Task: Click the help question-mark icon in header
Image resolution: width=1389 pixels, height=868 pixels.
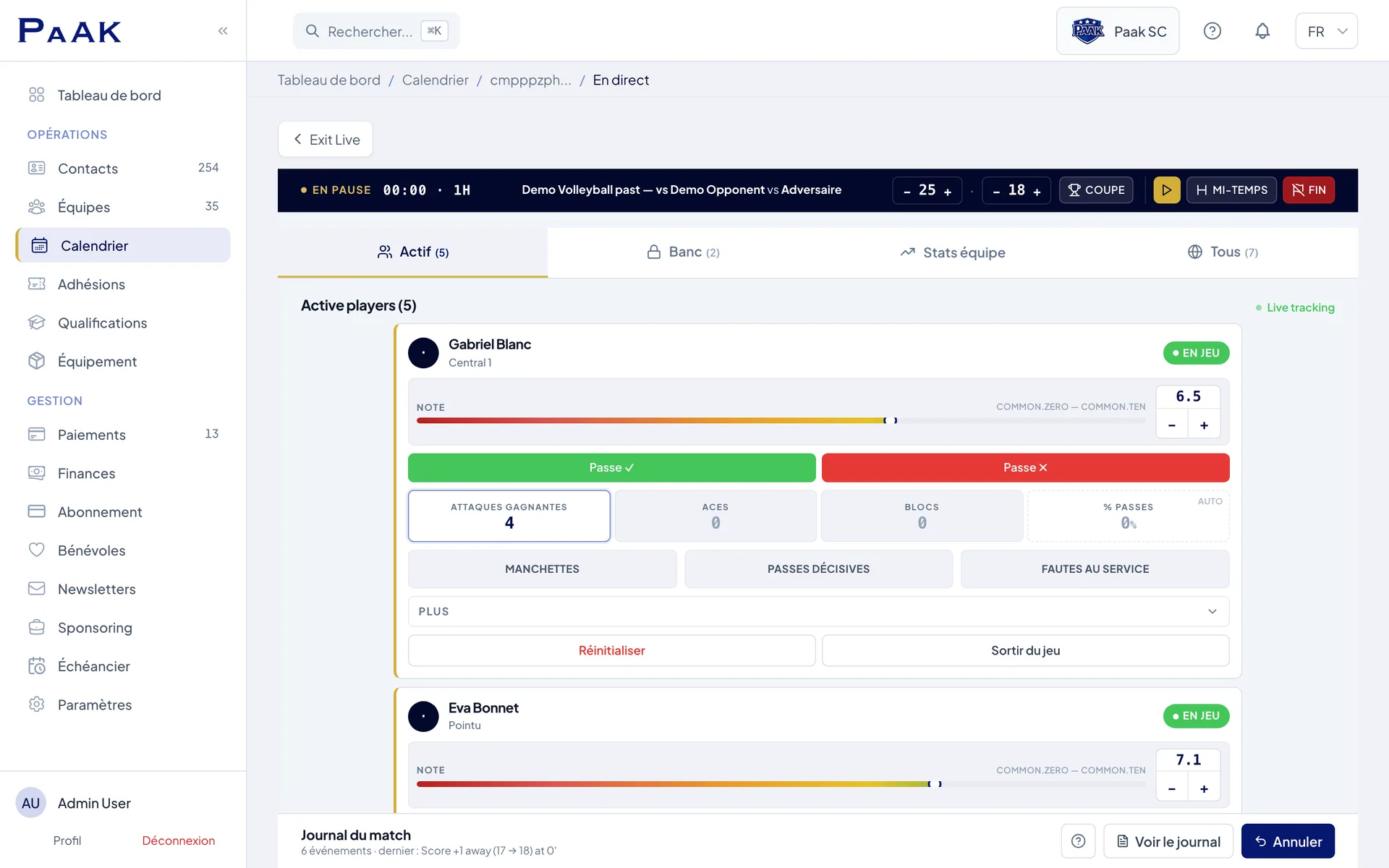Action: coord(1212,31)
